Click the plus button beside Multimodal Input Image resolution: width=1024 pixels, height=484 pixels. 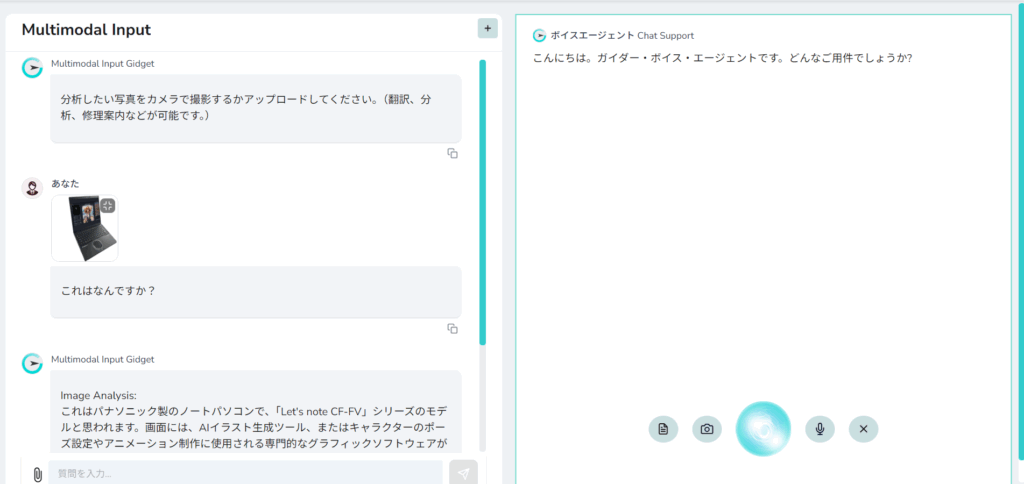click(487, 29)
